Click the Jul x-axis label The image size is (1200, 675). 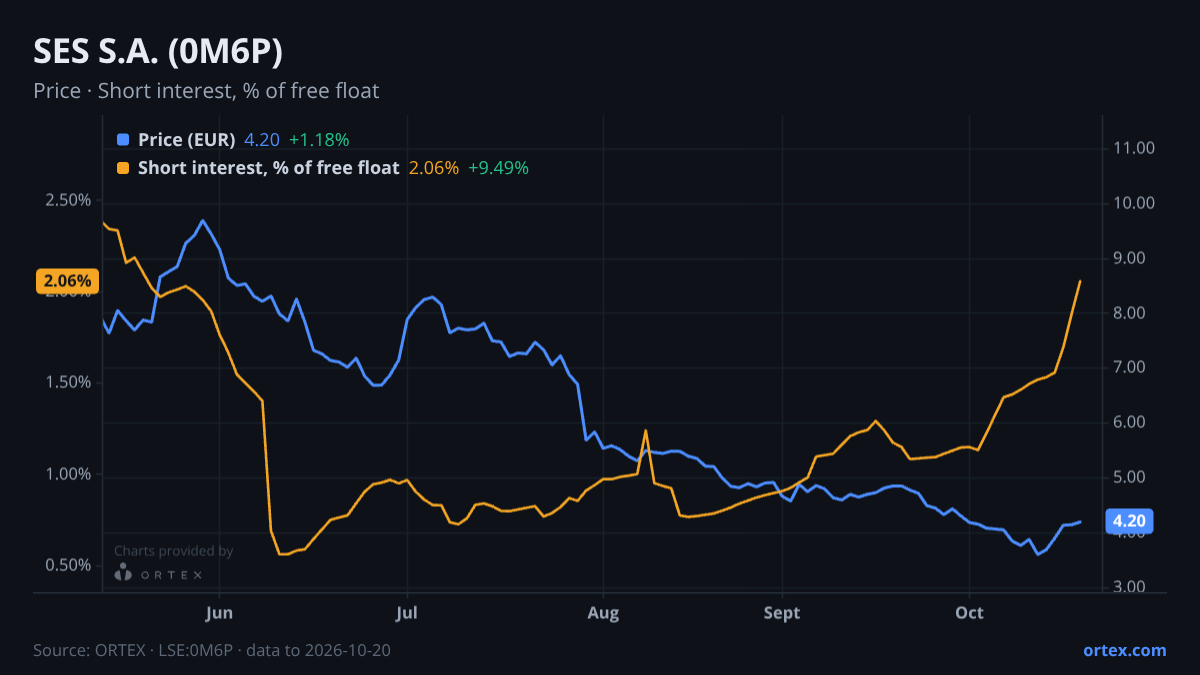click(x=406, y=613)
